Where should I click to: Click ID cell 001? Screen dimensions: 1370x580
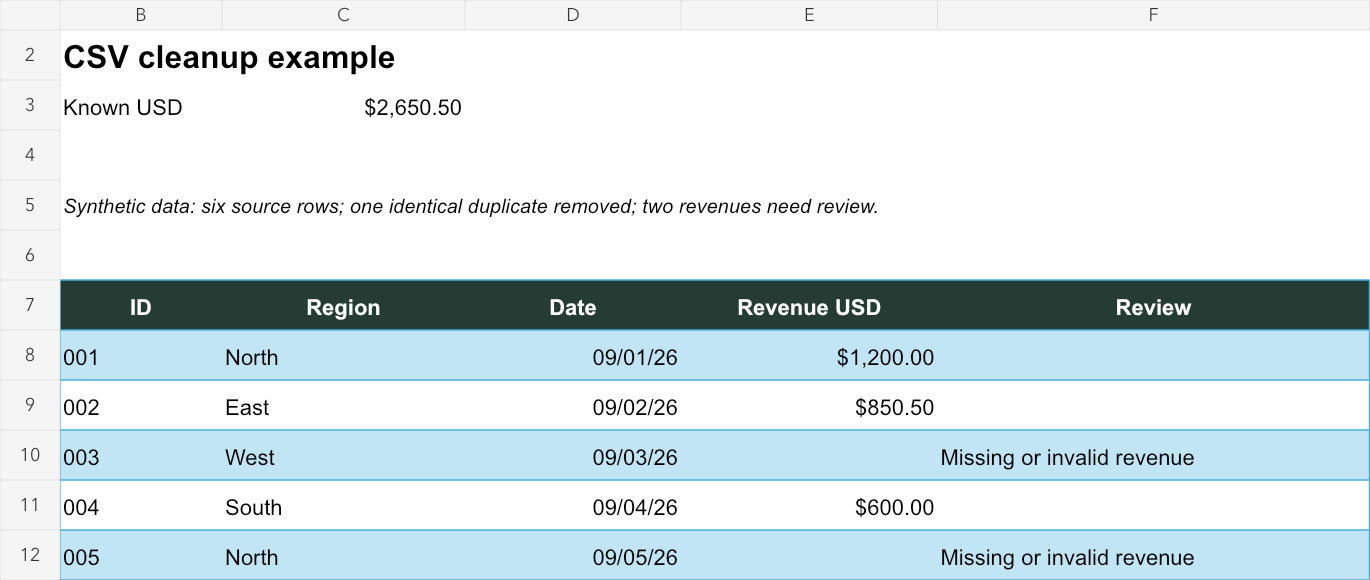(141, 355)
